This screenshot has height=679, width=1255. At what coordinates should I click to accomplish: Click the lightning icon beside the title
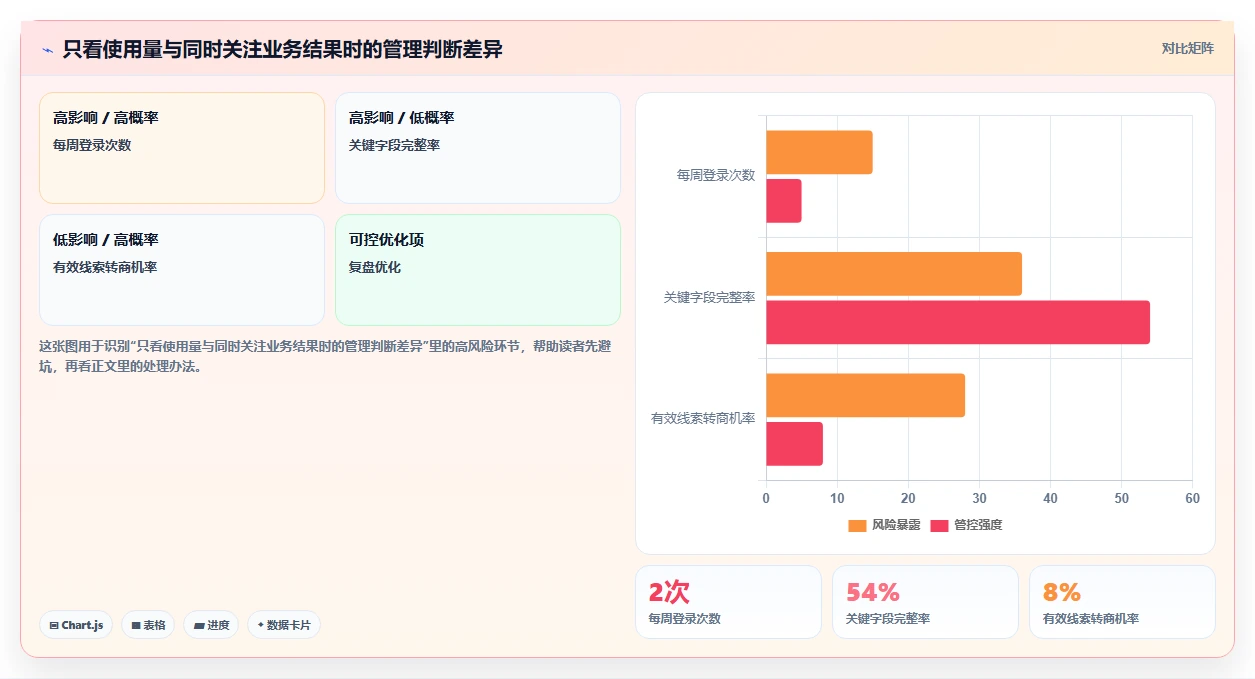(47, 50)
